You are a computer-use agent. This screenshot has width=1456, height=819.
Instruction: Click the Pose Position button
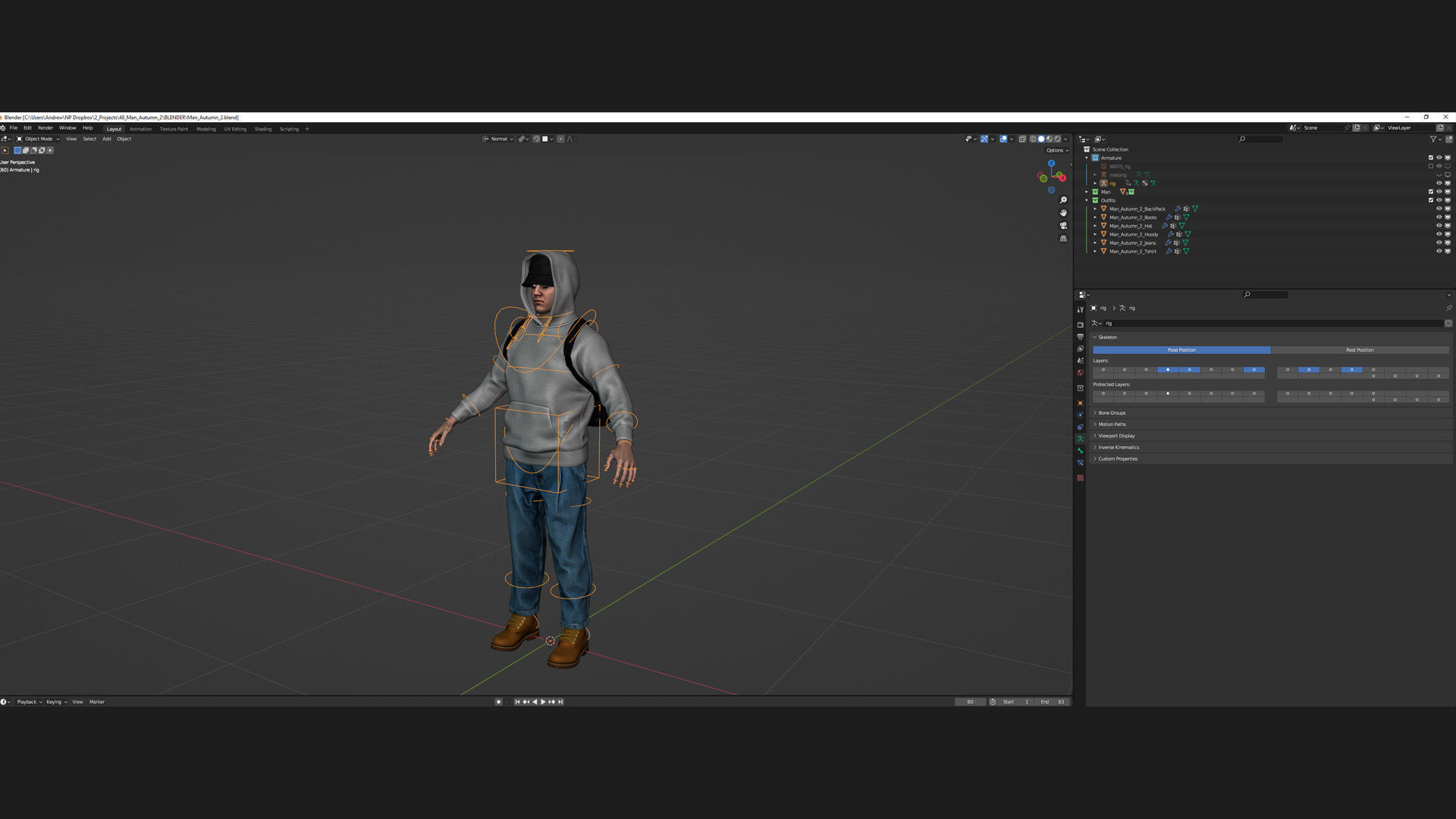coord(1181,350)
